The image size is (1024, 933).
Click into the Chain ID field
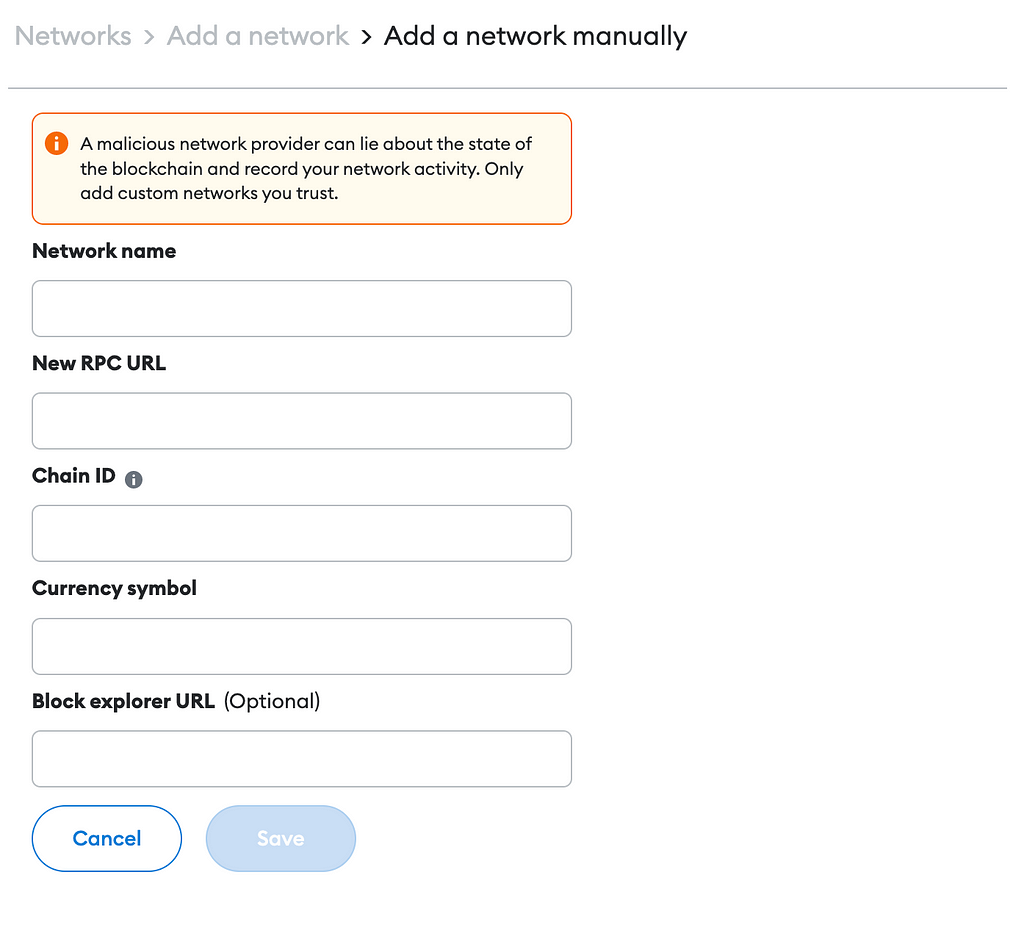point(302,533)
